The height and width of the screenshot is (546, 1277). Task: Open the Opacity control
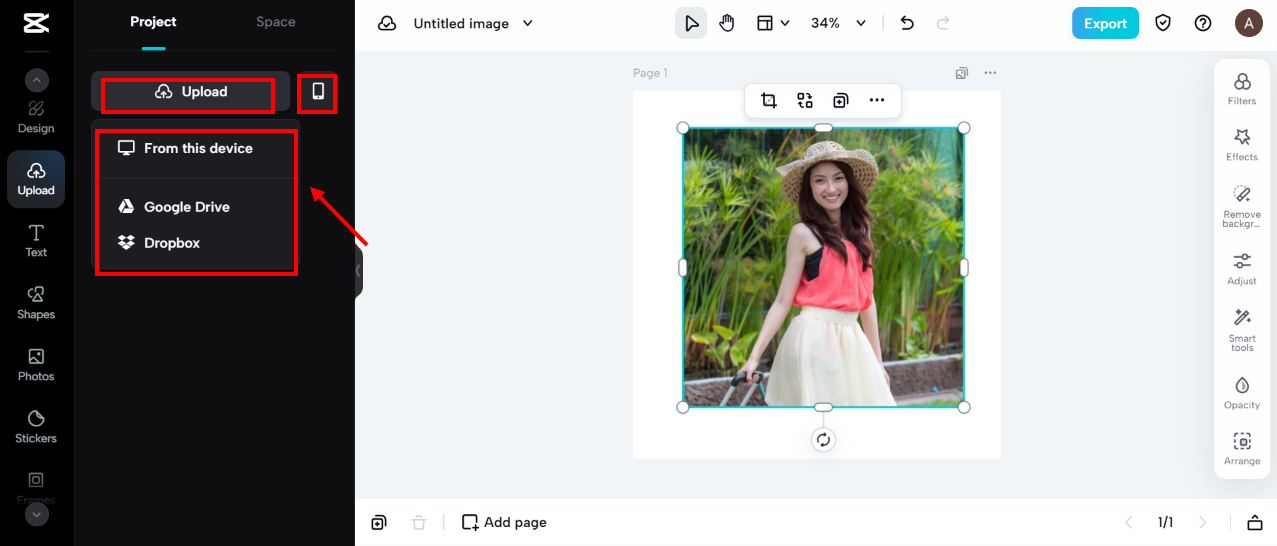(x=1242, y=393)
